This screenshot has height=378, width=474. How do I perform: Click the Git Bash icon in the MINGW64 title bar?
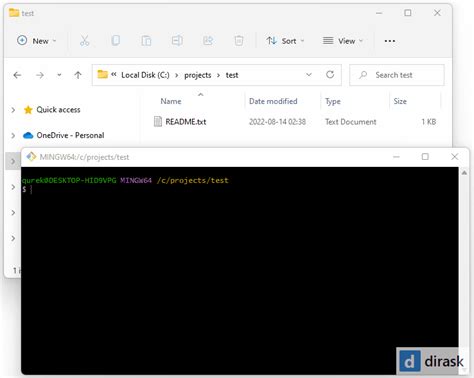[x=31, y=157]
